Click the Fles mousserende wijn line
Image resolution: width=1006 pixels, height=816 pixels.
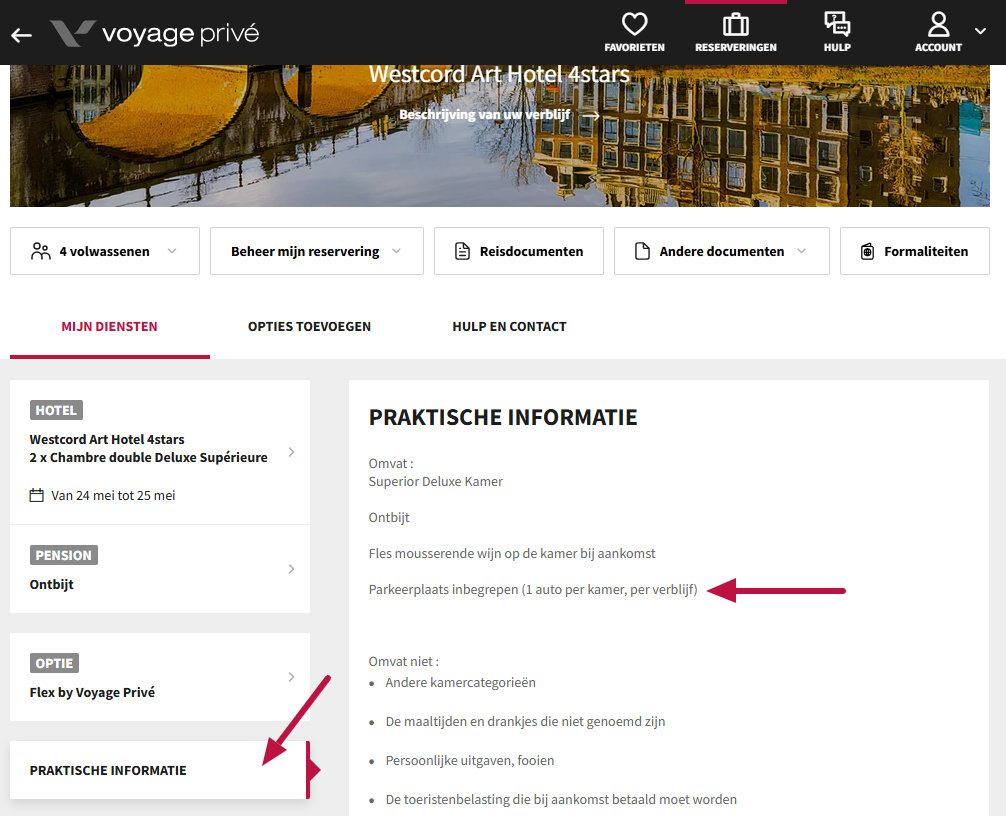(512, 554)
